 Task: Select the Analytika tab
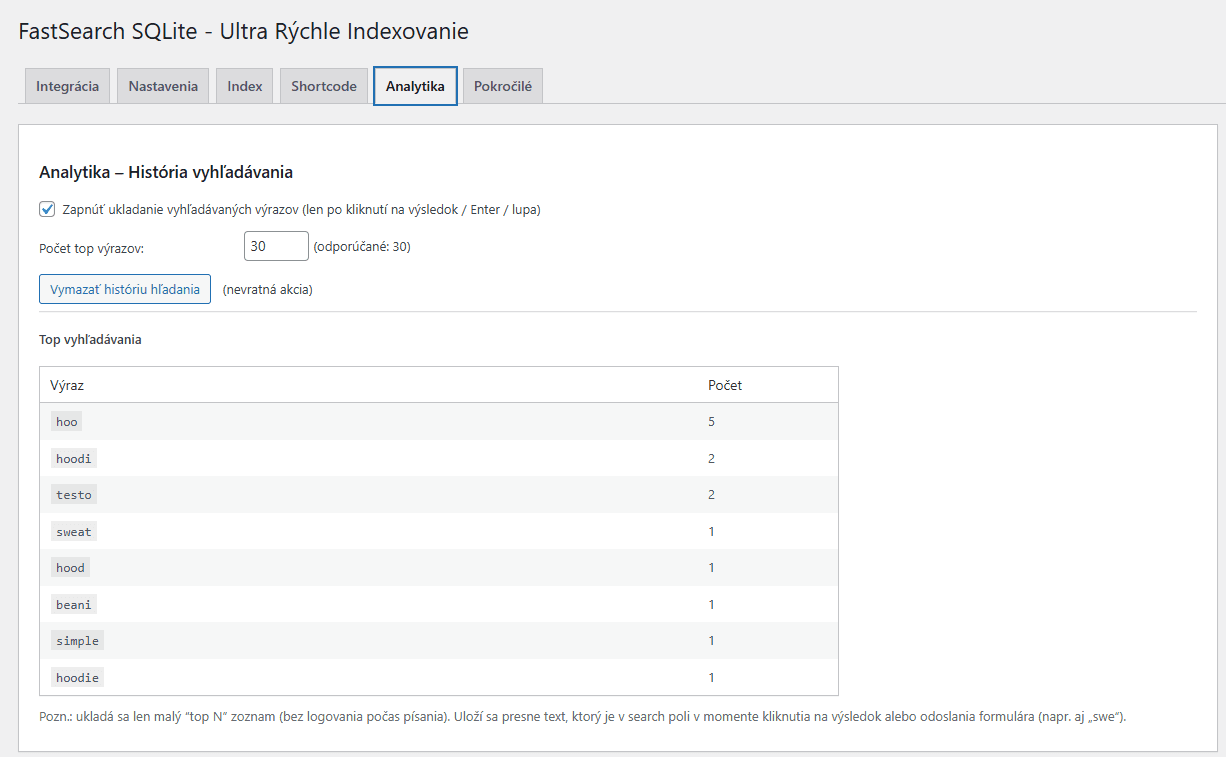point(415,86)
